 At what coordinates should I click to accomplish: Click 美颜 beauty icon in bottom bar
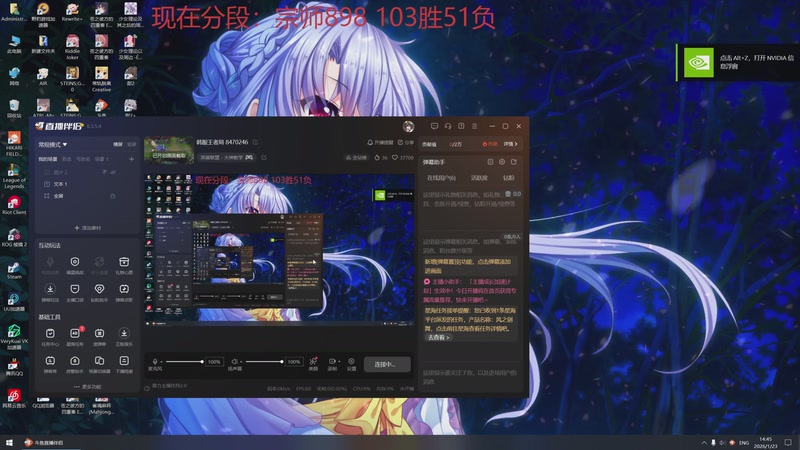pyautogui.click(x=313, y=361)
